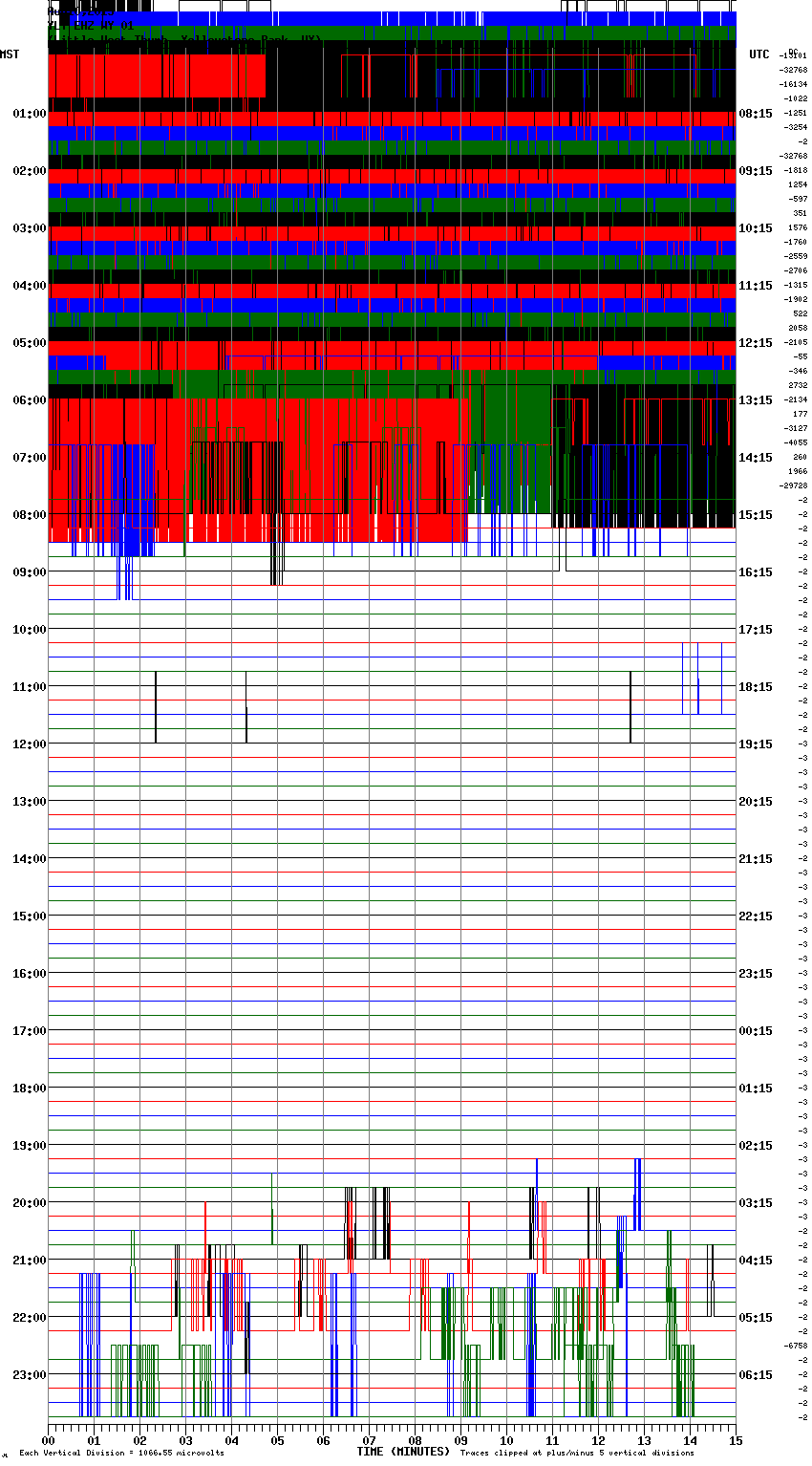Select the 16:00 MST row label
Image resolution: width=812 pixels, height=1466 pixels.
tap(30, 974)
